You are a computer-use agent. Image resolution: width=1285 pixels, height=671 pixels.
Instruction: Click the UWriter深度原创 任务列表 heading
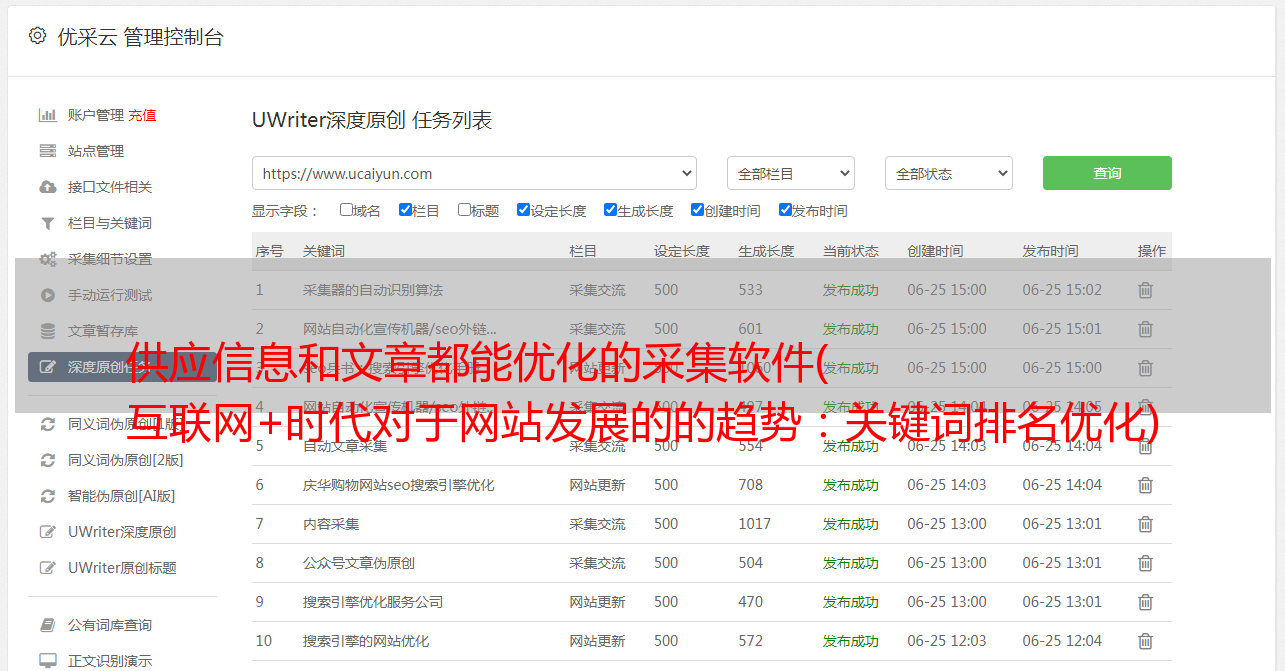pyautogui.click(x=372, y=120)
